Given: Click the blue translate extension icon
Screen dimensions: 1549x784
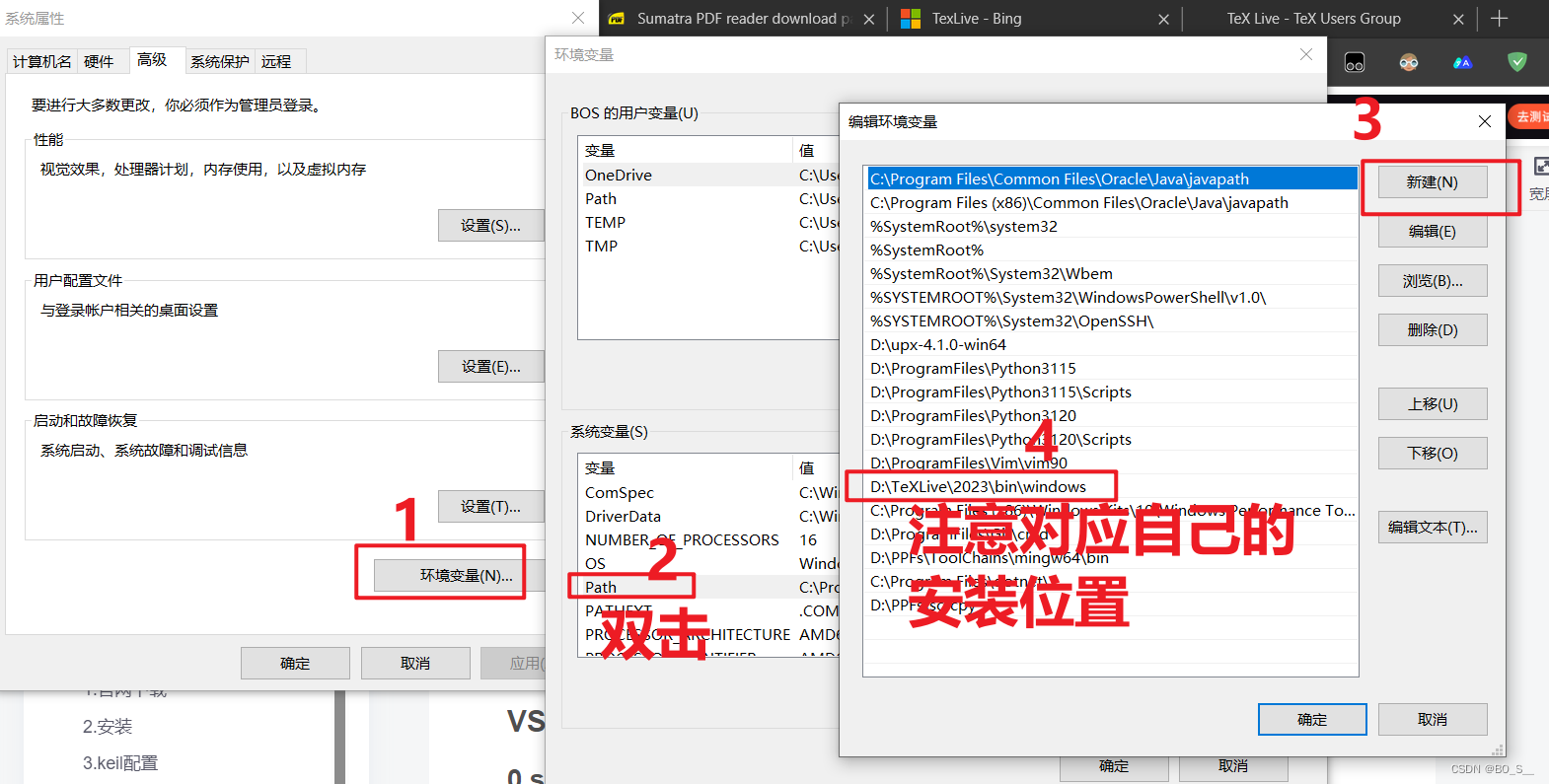Looking at the screenshot, I should pyautogui.click(x=1462, y=63).
